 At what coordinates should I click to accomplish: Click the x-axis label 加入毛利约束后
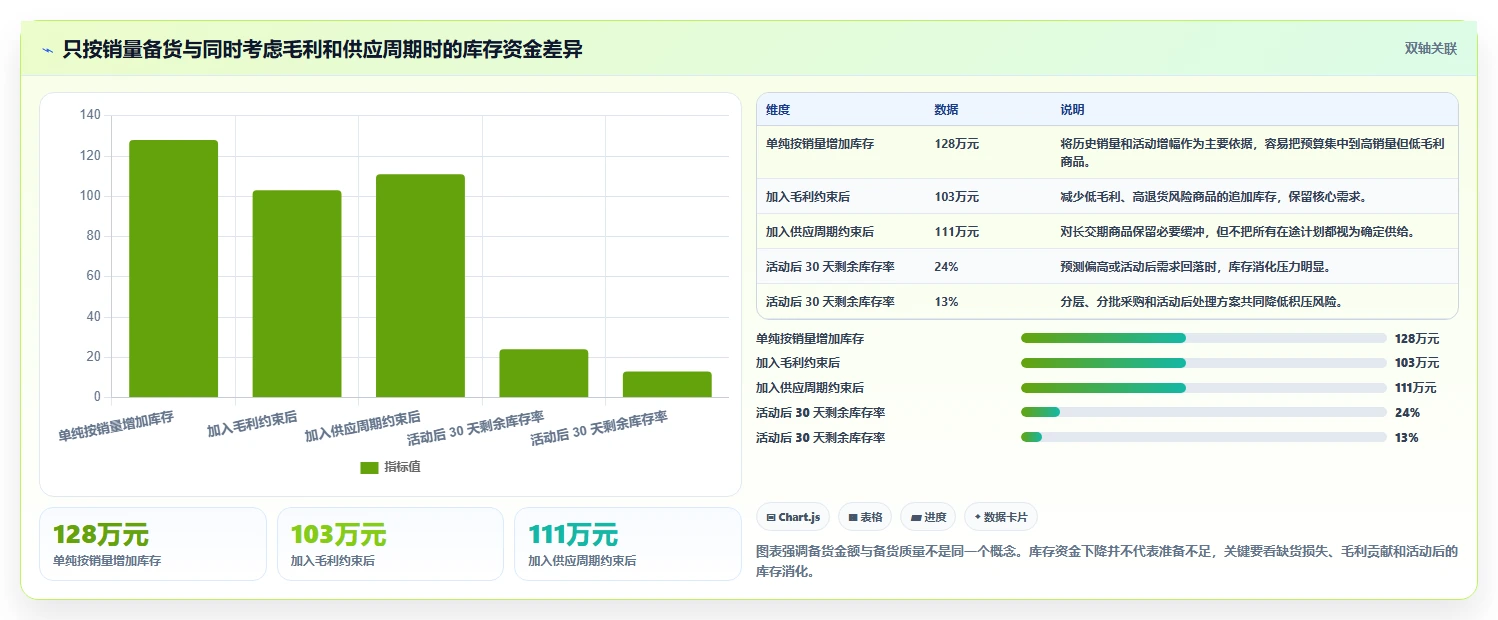[252, 424]
